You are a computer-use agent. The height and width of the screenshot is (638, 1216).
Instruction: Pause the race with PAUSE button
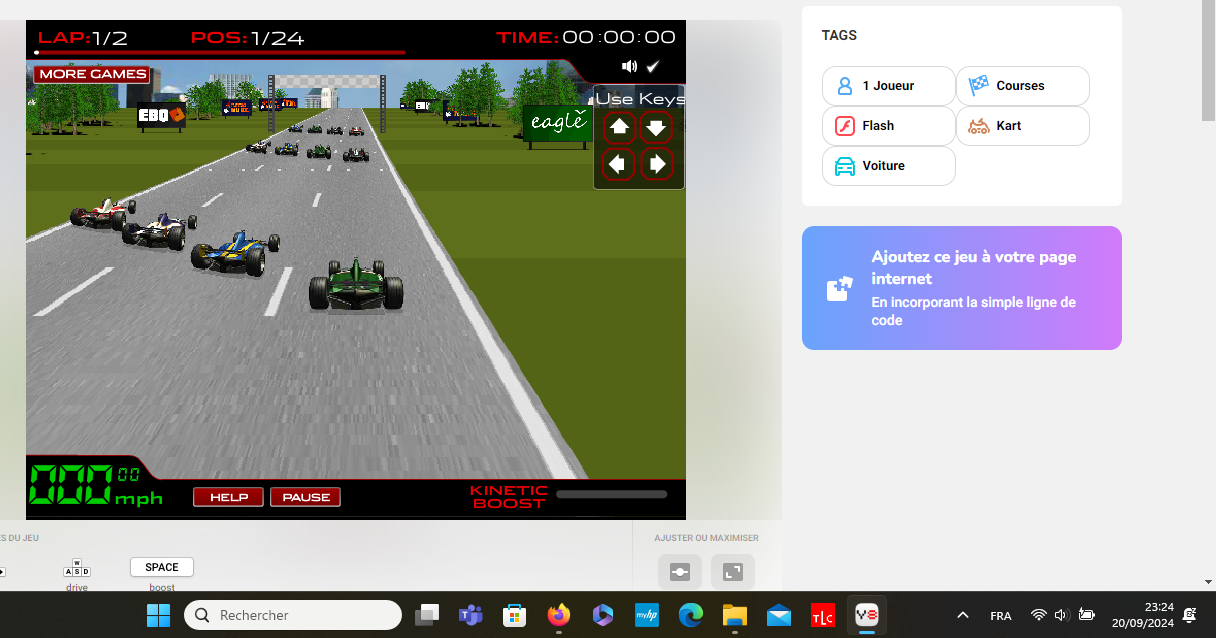click(x=305, y=497)
